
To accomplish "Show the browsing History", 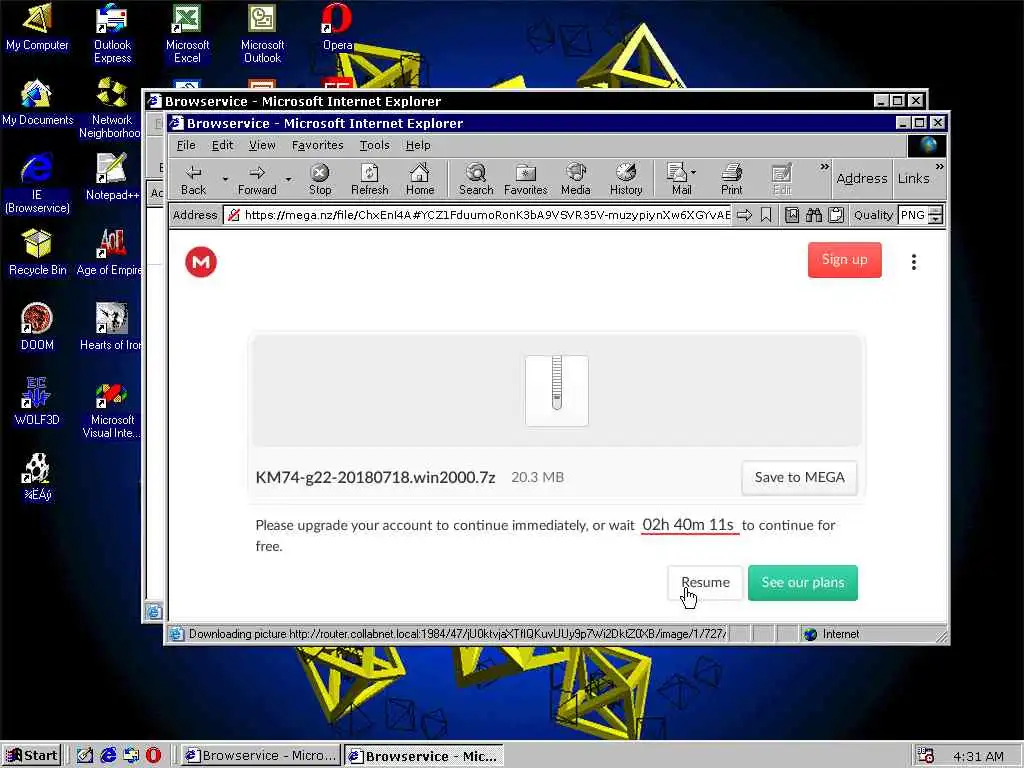I will (626, 179).
